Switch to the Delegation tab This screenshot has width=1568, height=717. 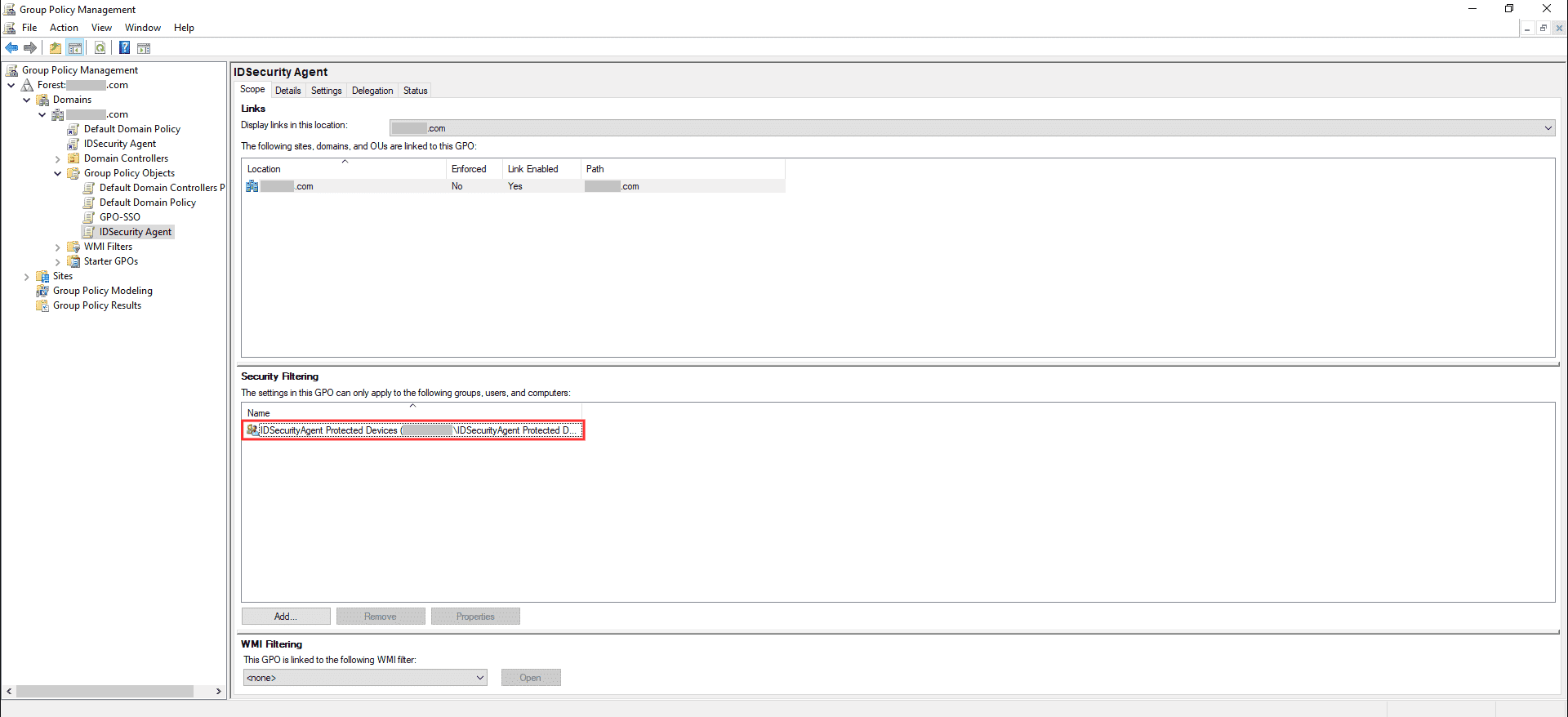(x=372, y=91)
